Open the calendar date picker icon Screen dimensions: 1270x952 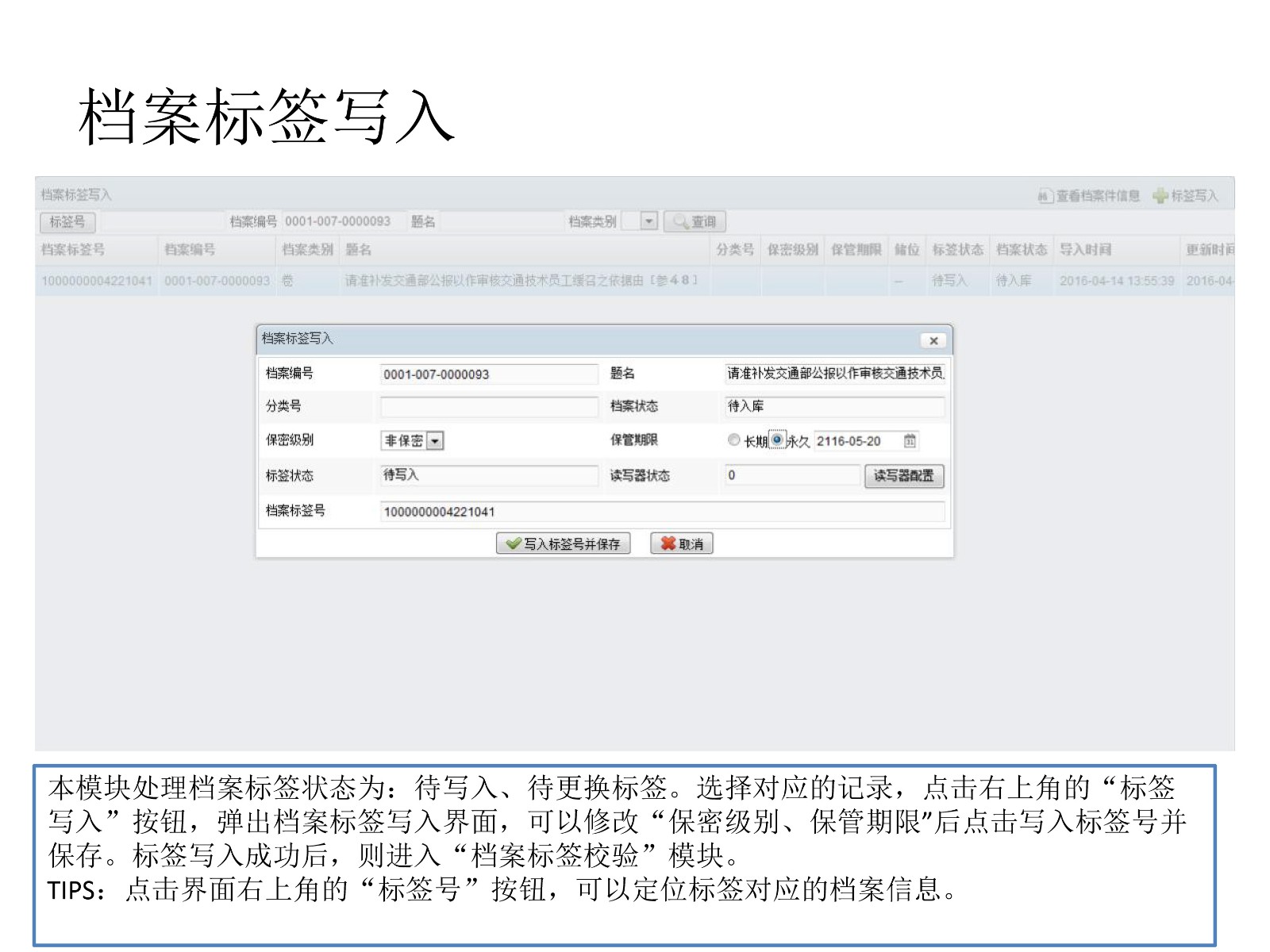(x=910, y=441)
